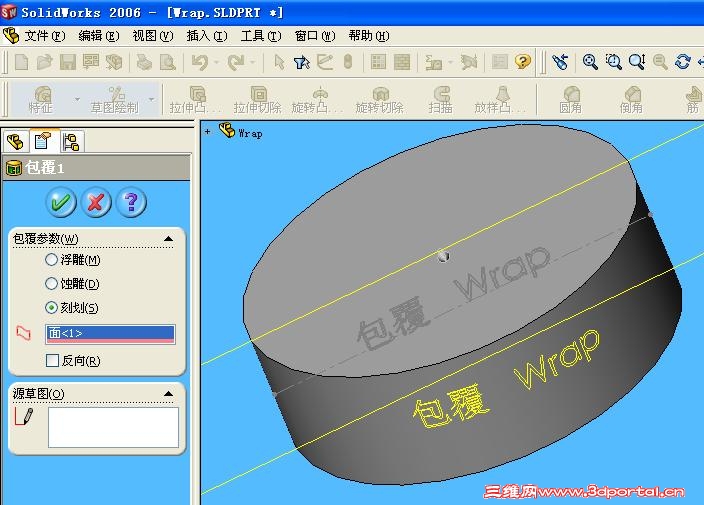The image size is (704, 505).
Task: Click the Zoom to Fit icon
Action: (x=590, y=61)
